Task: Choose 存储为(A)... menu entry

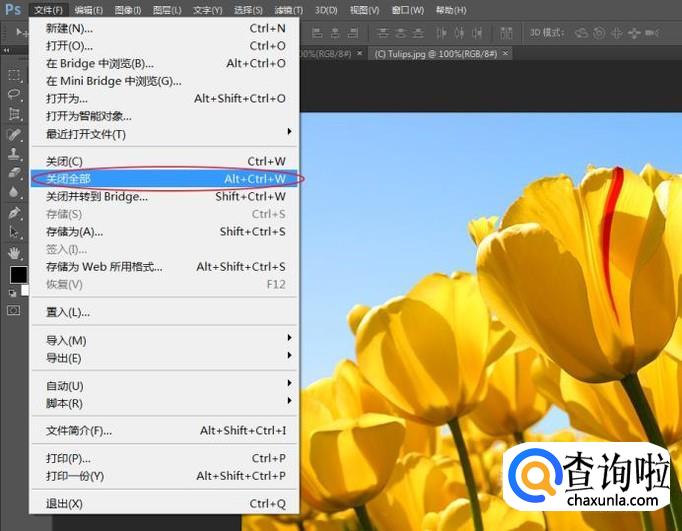Action: coord(164,231)
